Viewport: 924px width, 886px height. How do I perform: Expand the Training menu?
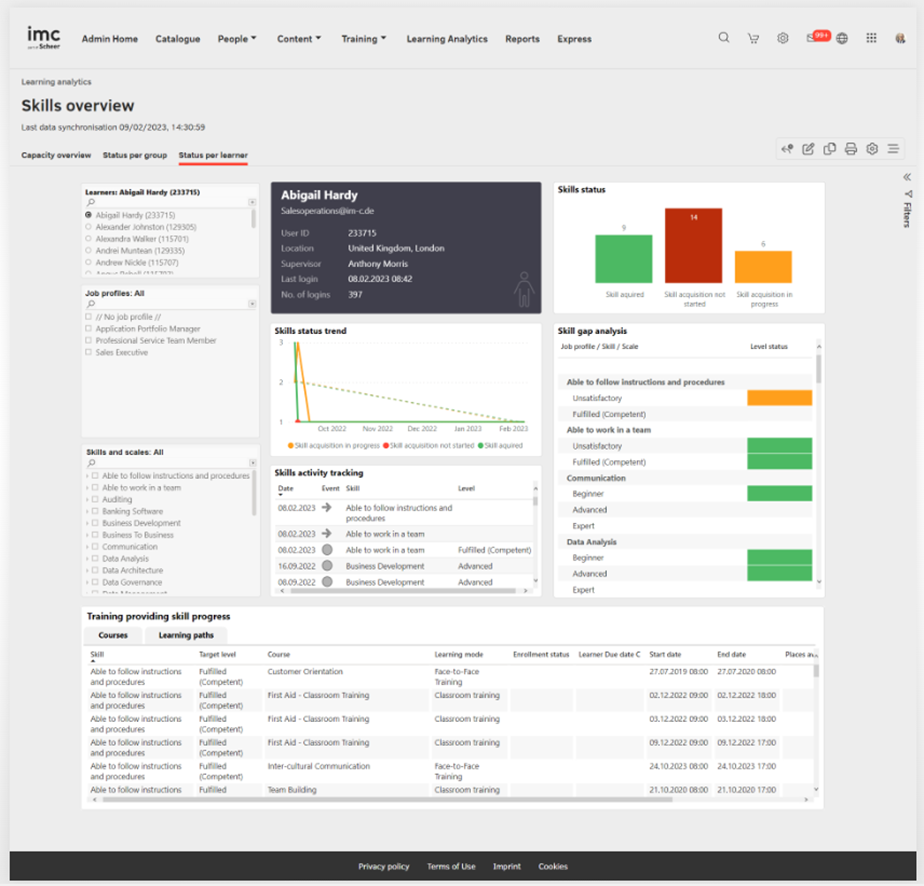pos(363,39)
